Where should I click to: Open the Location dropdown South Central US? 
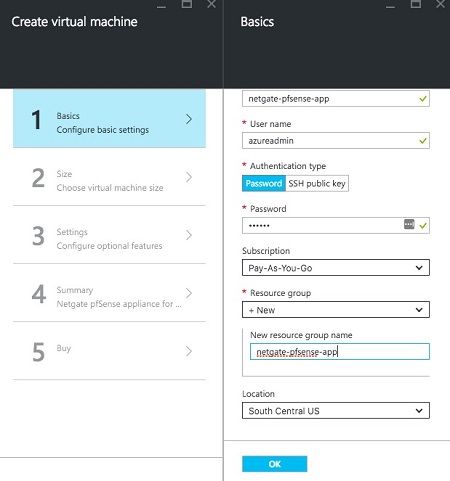coord(336,411)
